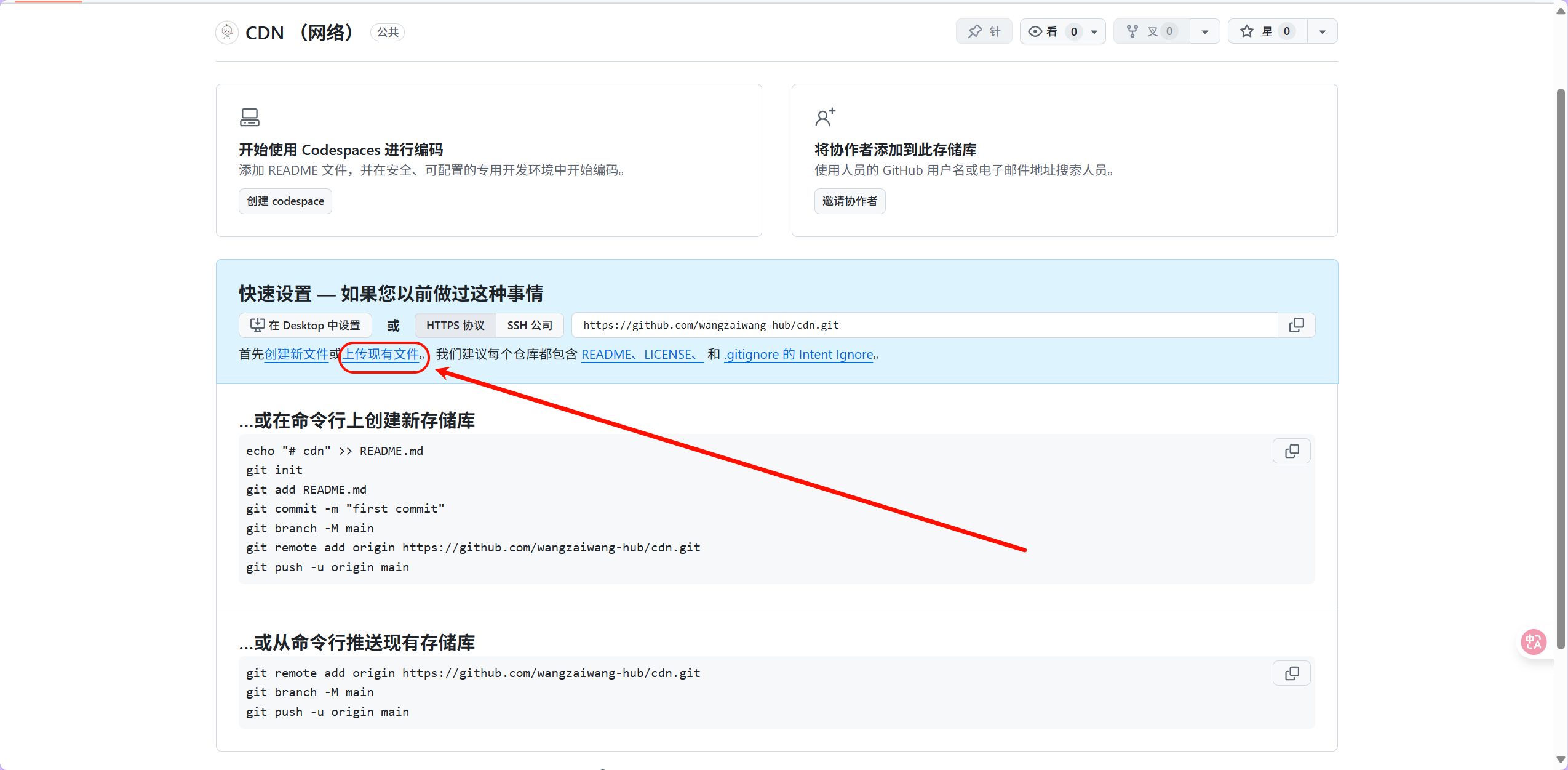Click the repository owner avatar icon
This screenshot has height=770, width=1568.
coord(227,32)
